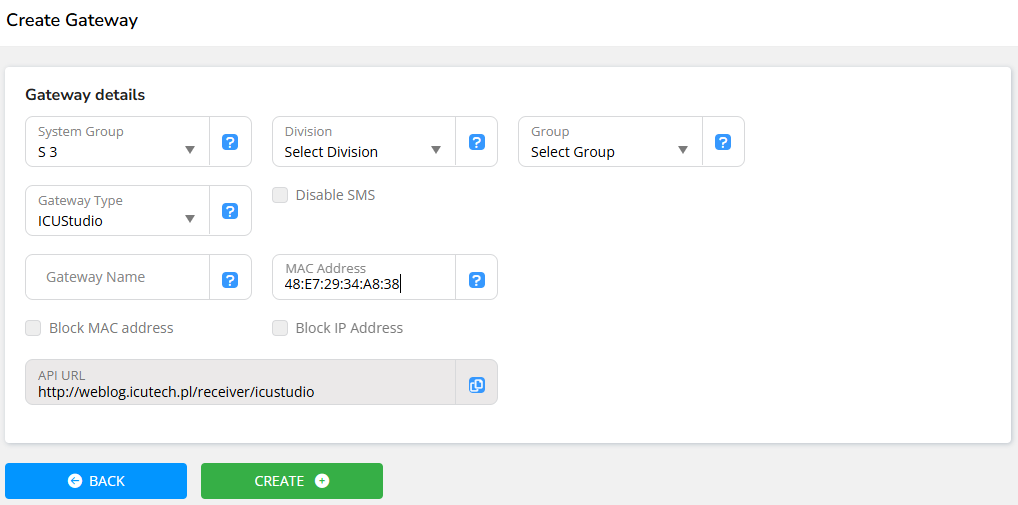Click into the MAC Address text field
Viewport: 1018px width, 505px height.
point(363,284)
